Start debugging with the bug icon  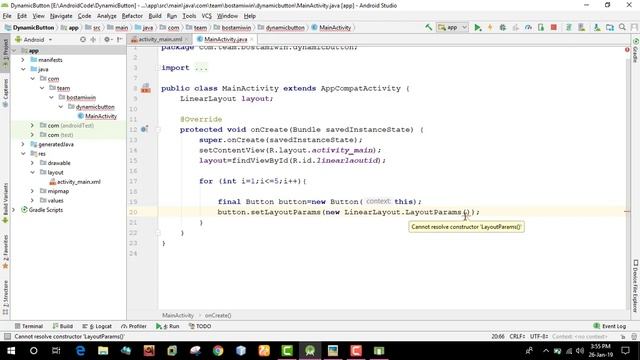[x=503, y=27]
